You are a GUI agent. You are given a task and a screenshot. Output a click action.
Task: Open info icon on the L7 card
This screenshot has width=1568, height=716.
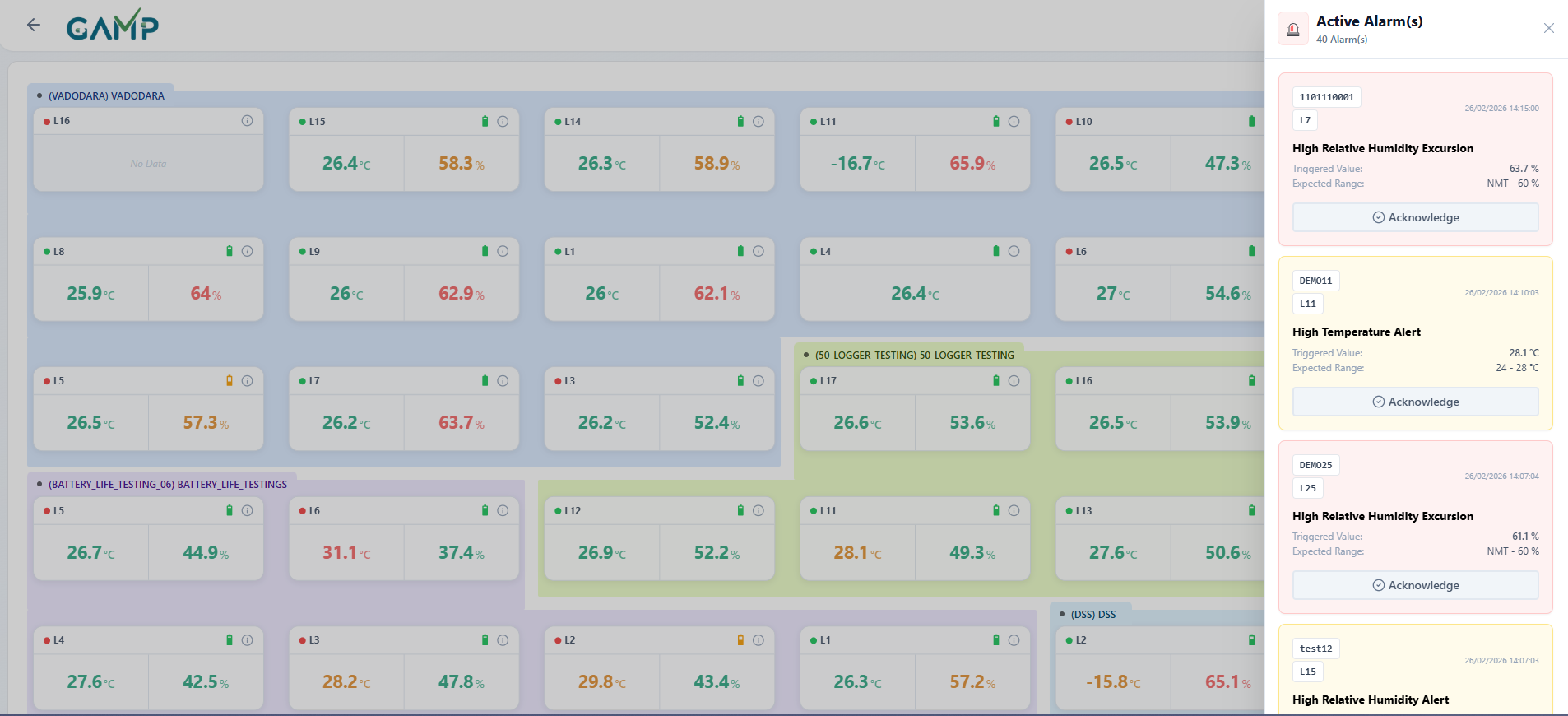(503, 381)
